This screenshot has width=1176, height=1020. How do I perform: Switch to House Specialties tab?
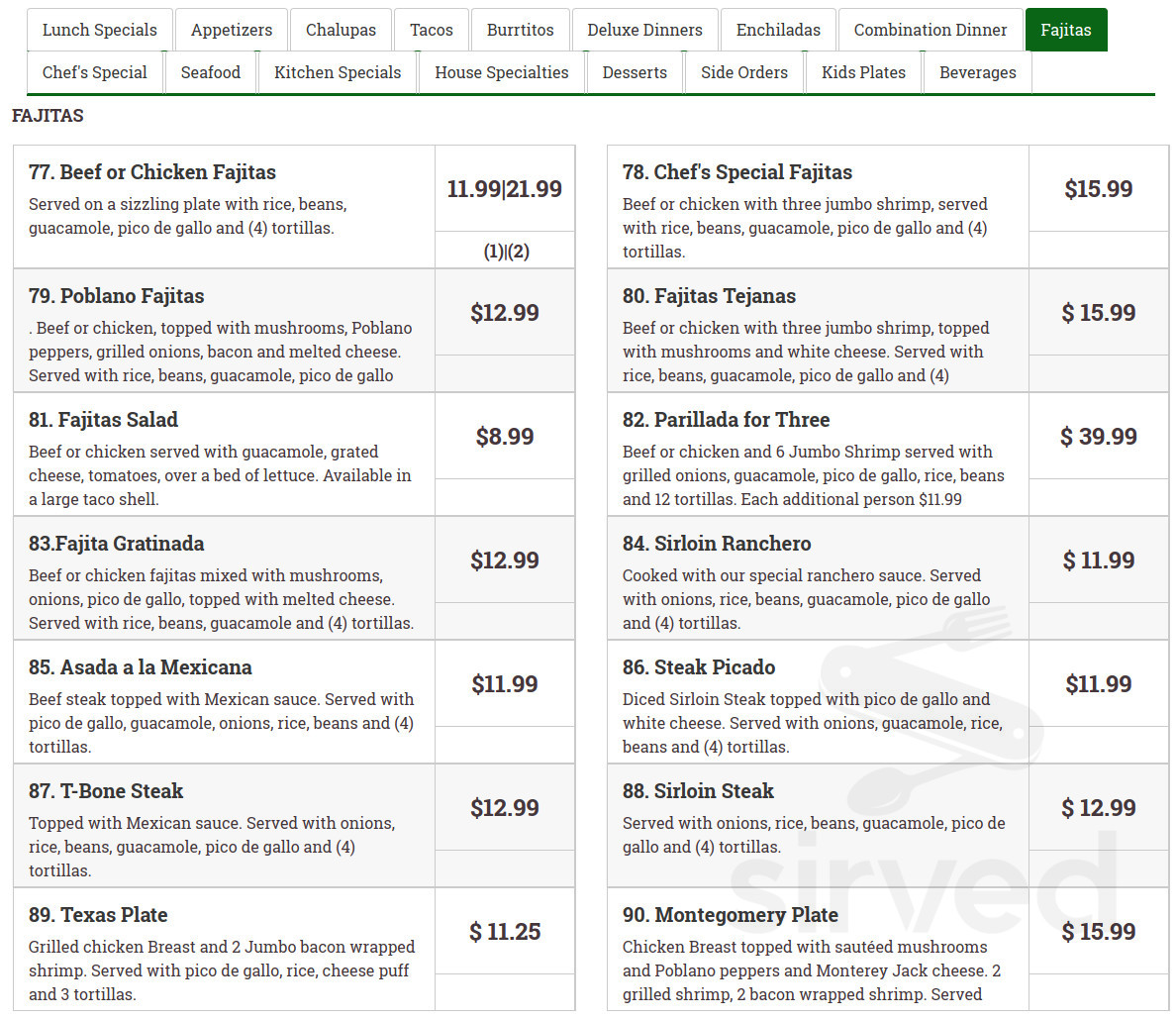click(x=501, y=71)
